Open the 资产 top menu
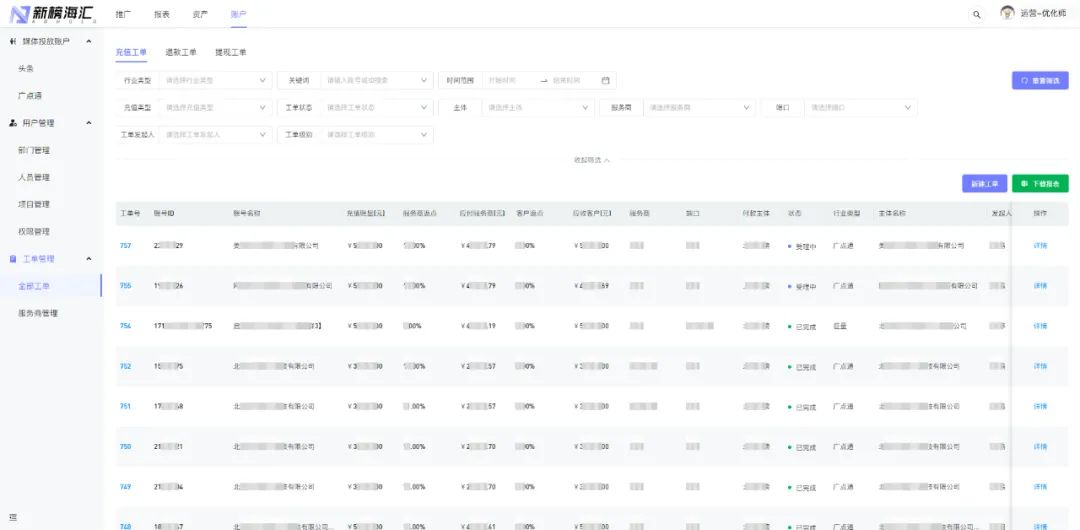Screen dimensions: 1080x530 (x=200, y=14)
